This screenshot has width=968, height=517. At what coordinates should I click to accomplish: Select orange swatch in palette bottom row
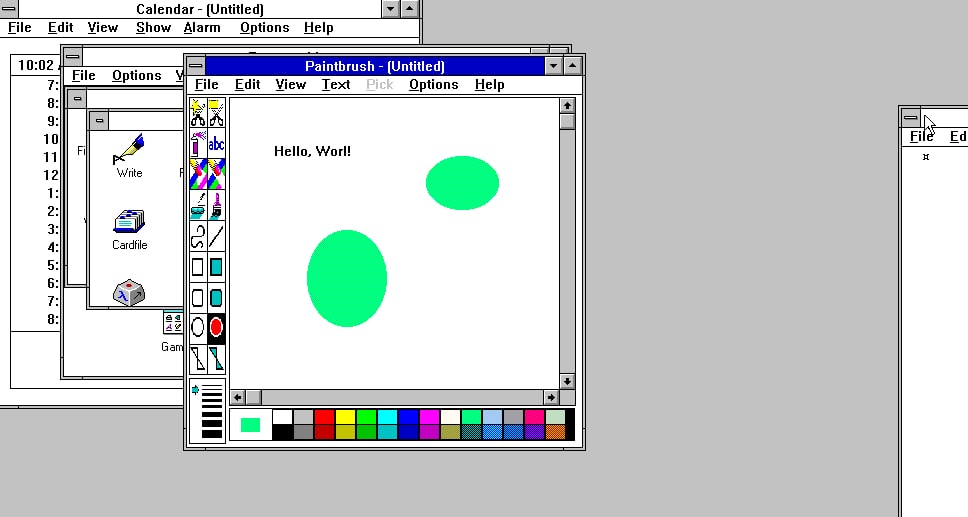click(x=555, y=432)
